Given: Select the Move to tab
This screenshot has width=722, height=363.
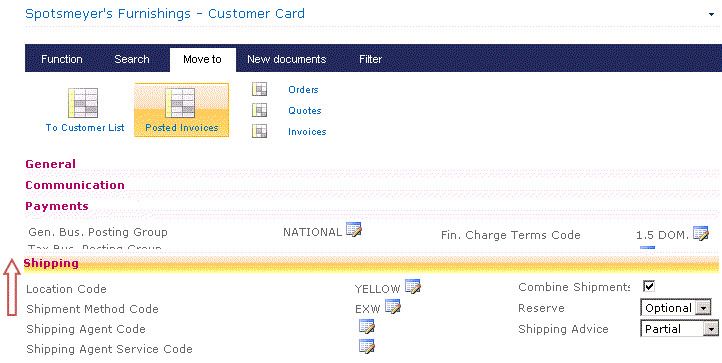Looking at the screenshot, I should 202,59.
